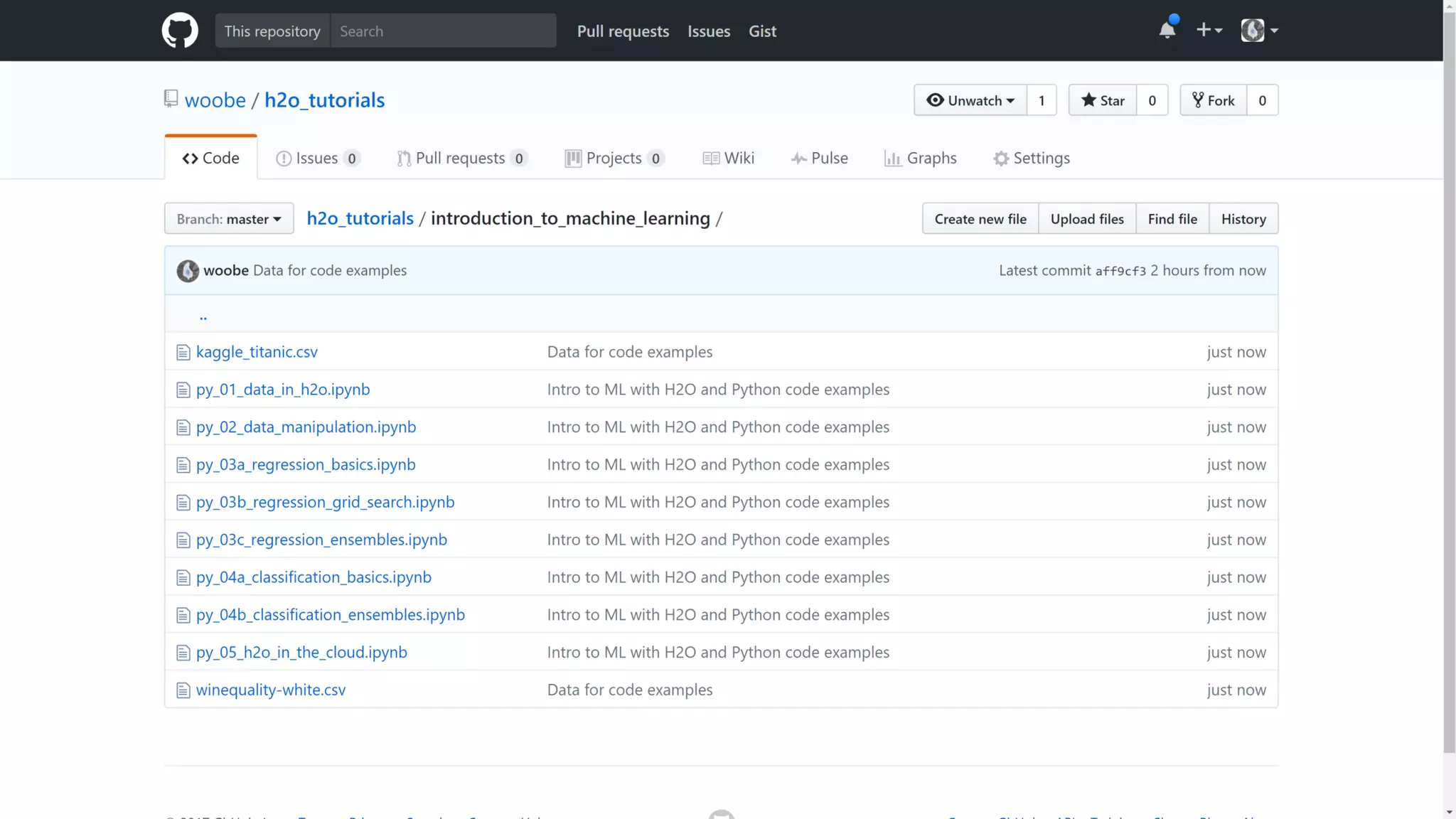Image resolution: width=1456 pixels, height=819 pixels.
Task: Open Settings tab with gear icon
Action: click(1031, 158)
